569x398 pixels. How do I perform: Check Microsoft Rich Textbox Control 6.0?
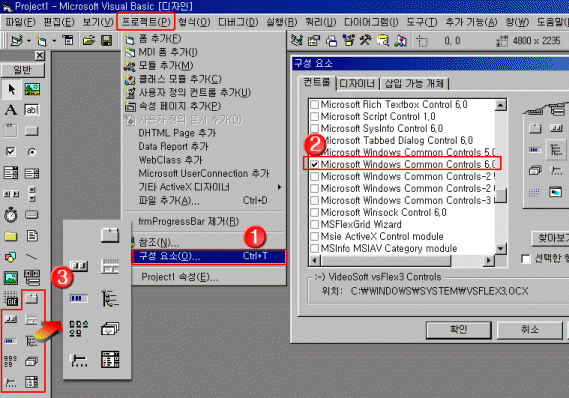(315, 104)
